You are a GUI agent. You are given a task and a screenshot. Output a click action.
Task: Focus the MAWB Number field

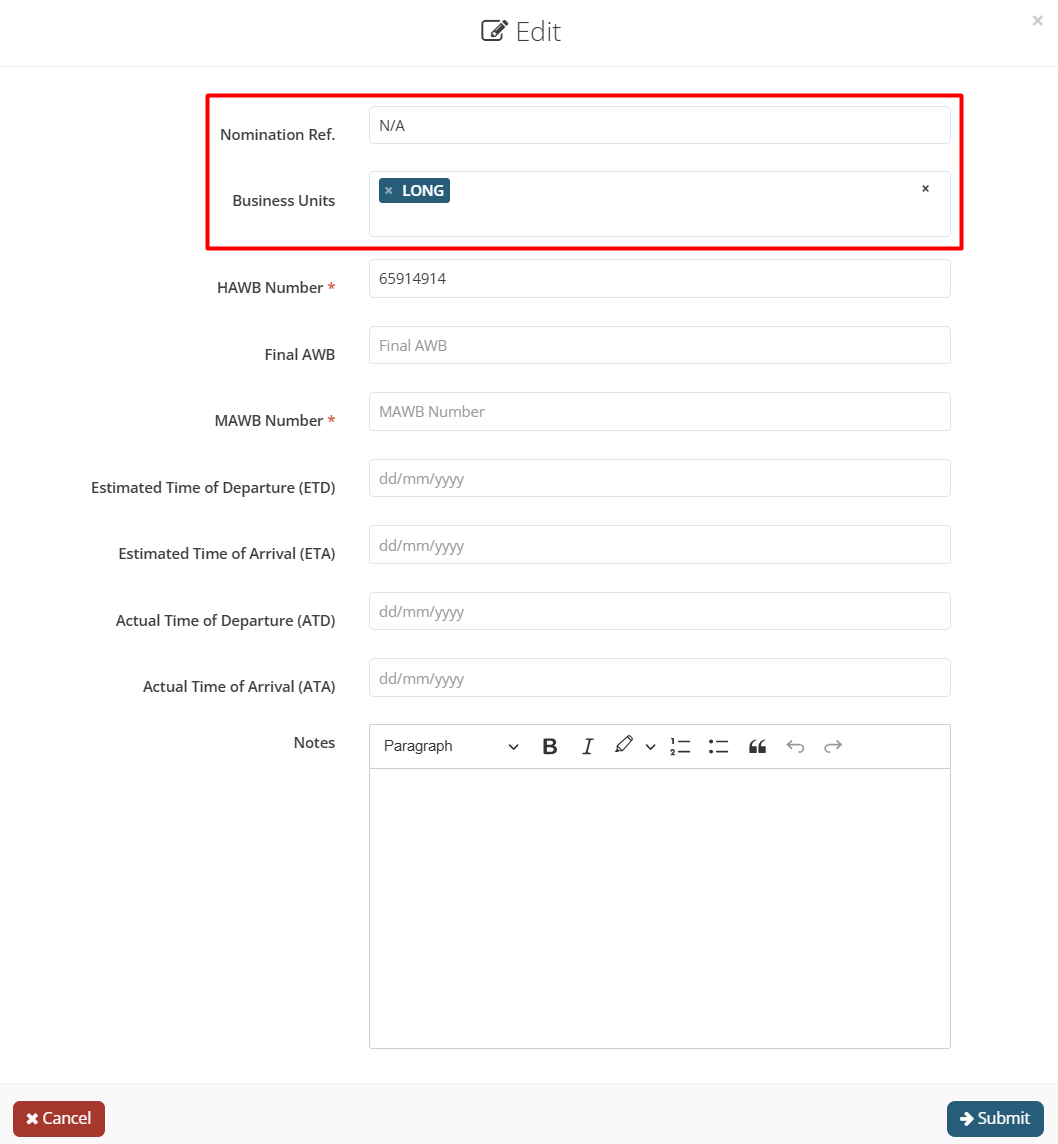659,412
